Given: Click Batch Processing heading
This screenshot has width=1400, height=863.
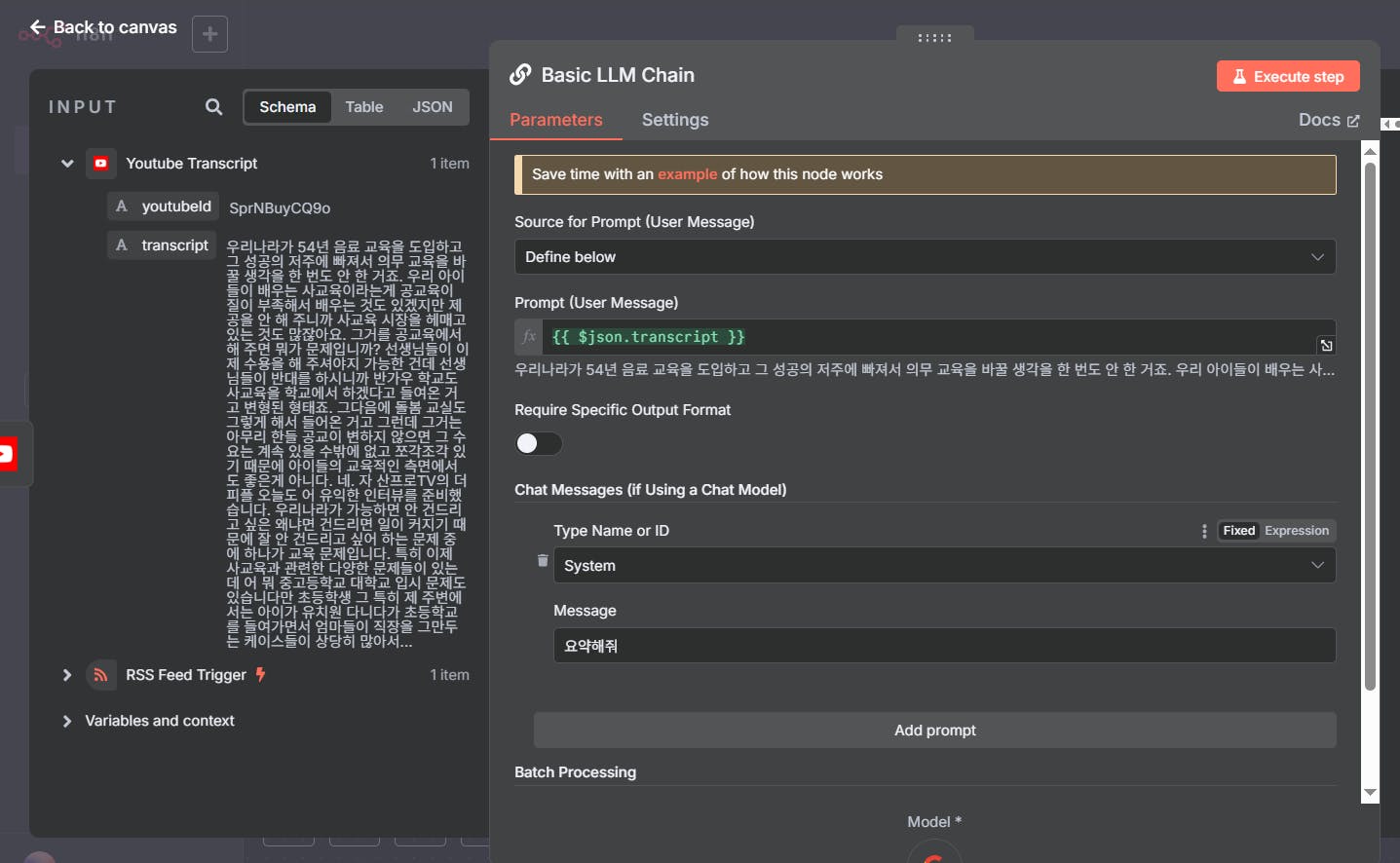Looking at the screenshot, I should 575,772.
